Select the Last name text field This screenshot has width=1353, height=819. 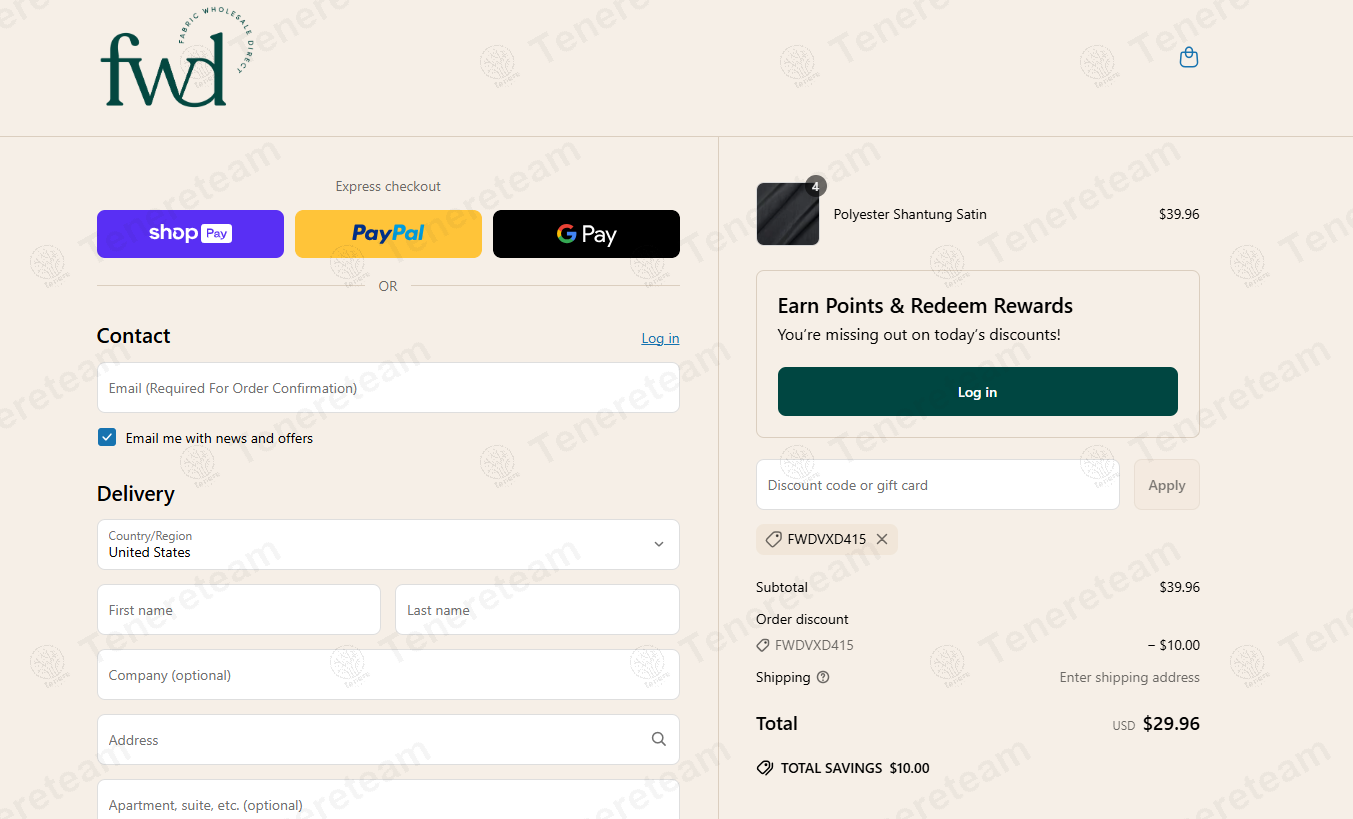537,610
